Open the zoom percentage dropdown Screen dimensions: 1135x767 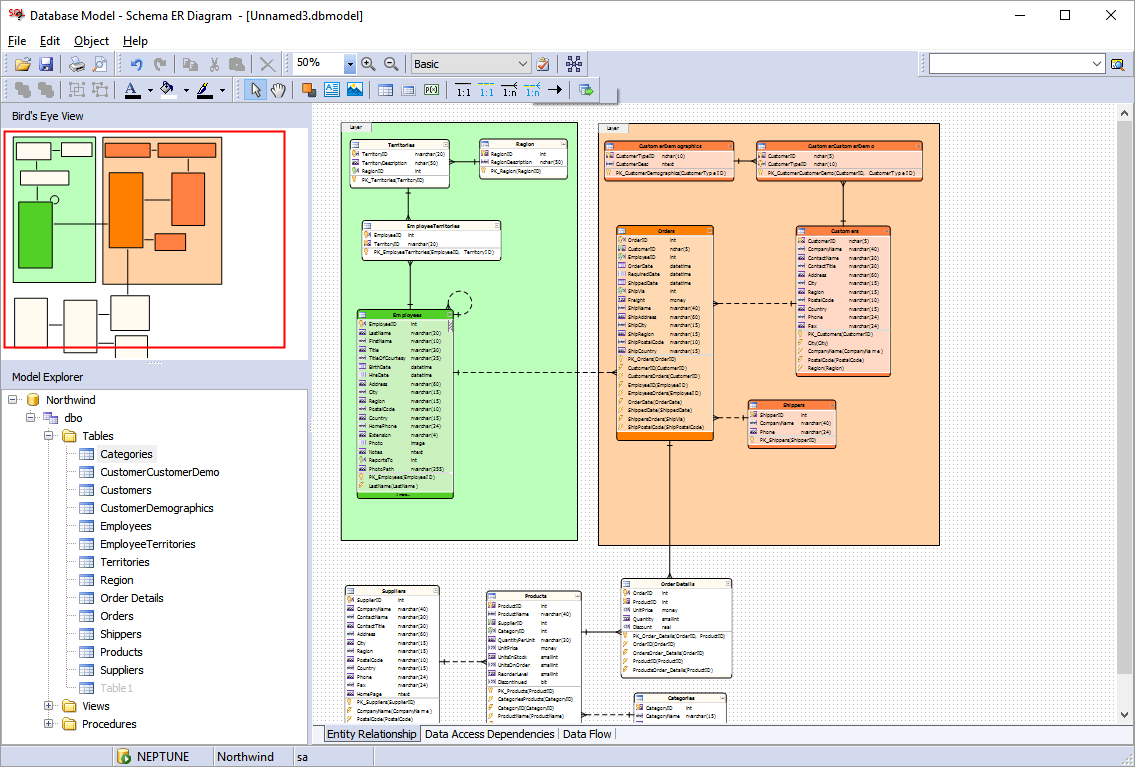(350, 64)
